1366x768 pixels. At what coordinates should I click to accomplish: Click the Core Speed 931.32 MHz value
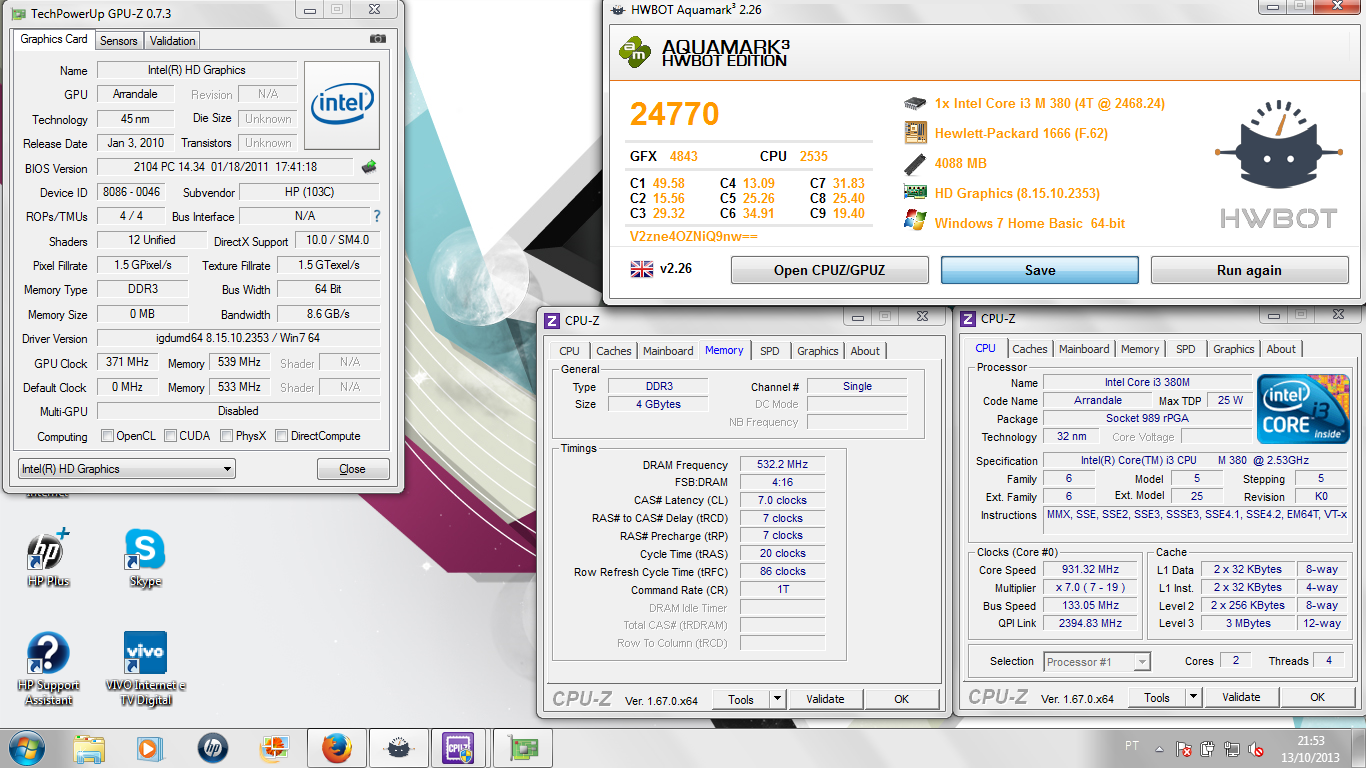1090,569
